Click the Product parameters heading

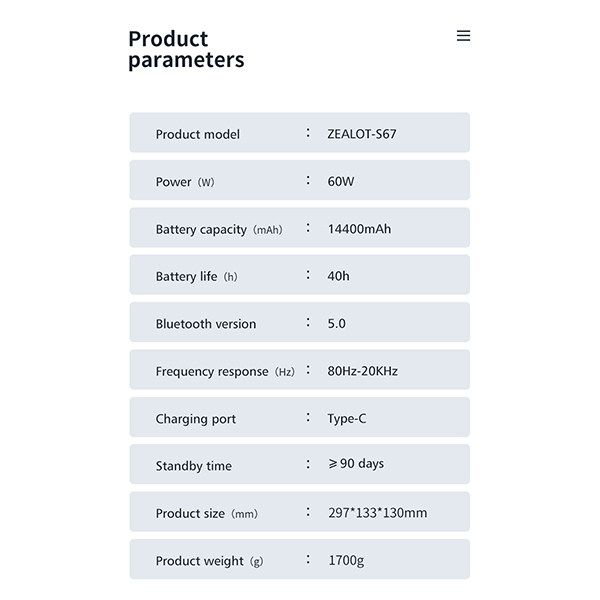click(186, 49)
